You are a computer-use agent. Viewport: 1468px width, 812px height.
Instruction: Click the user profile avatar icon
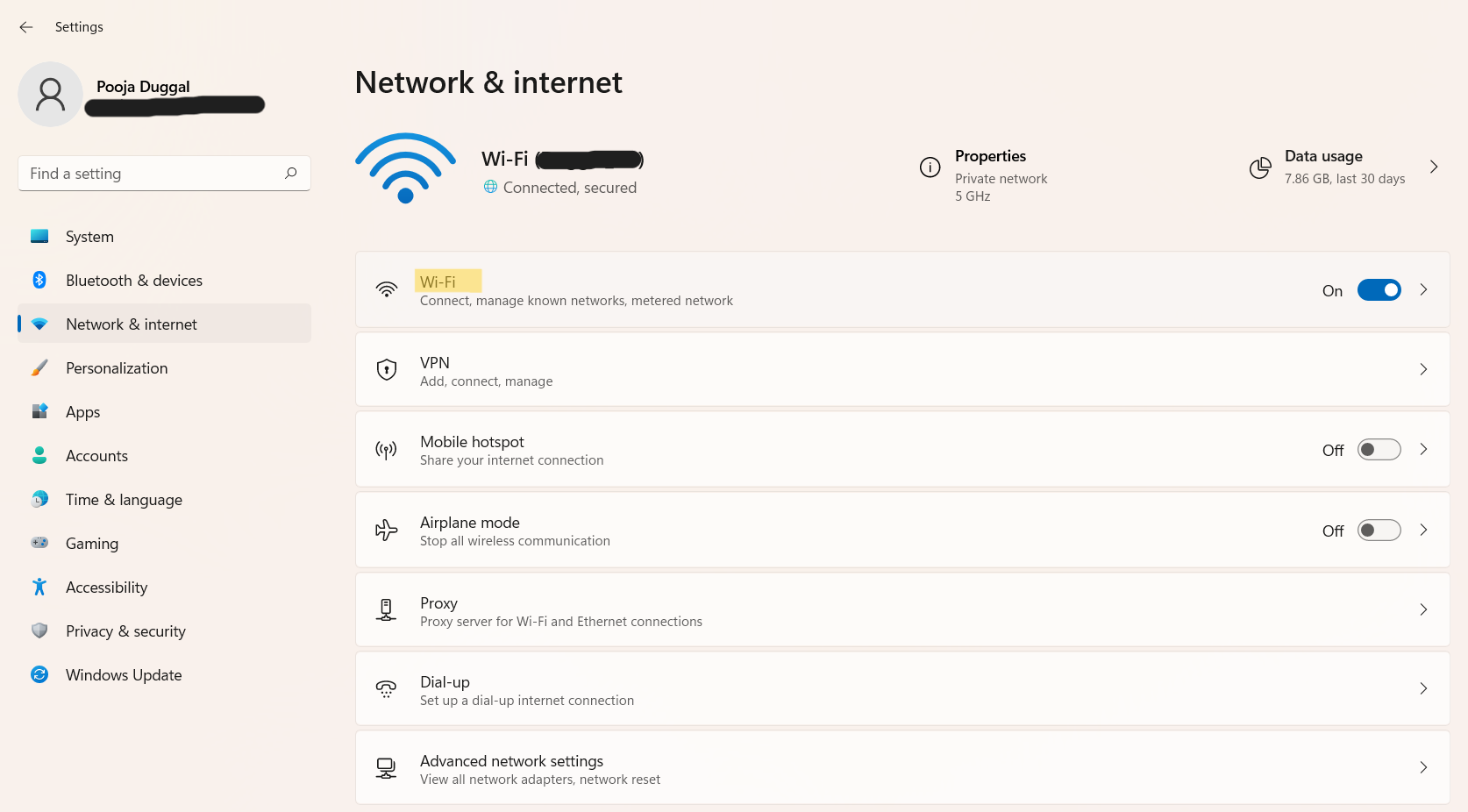(x=50, y=94)
